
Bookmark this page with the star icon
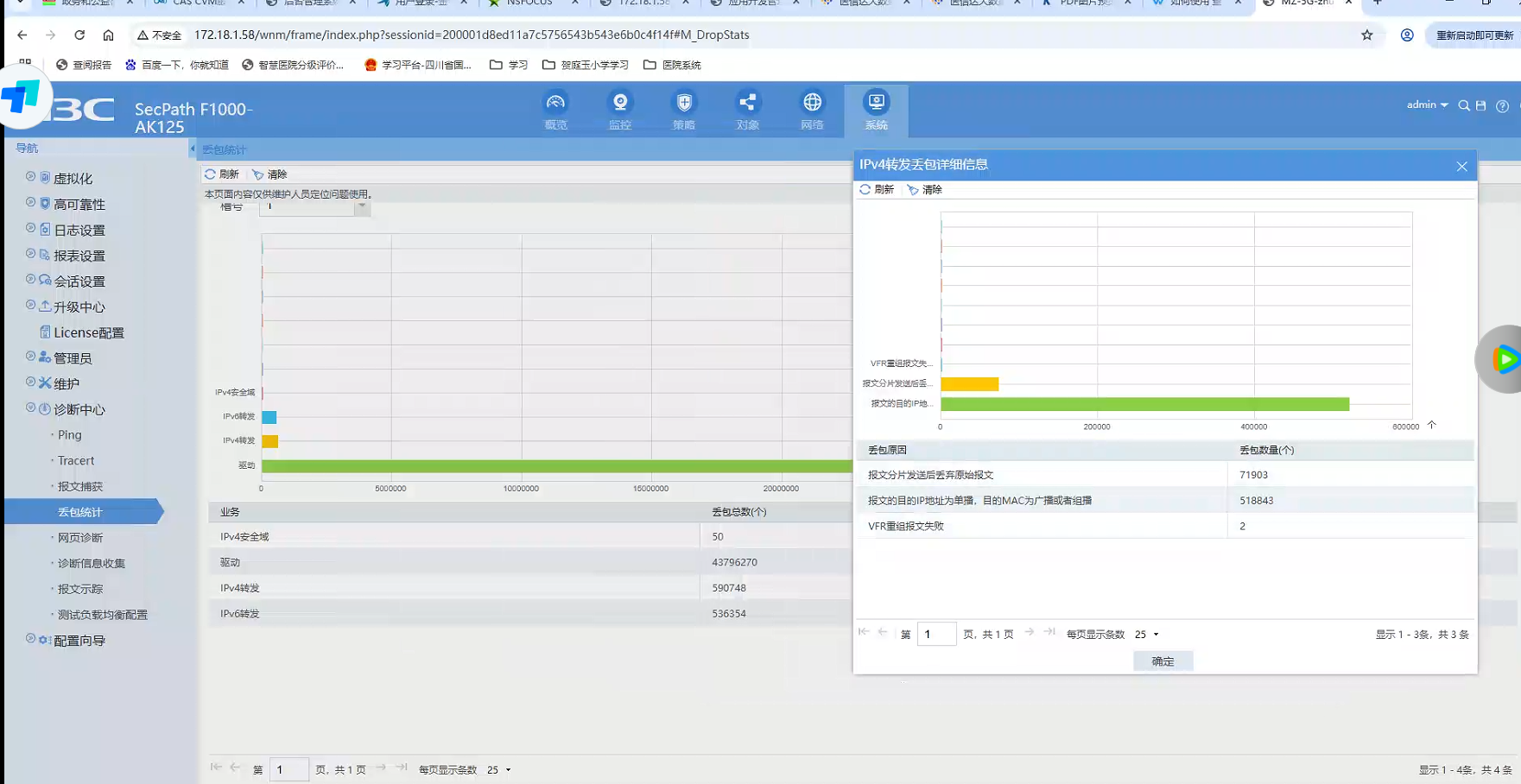tap(1367, 35)
